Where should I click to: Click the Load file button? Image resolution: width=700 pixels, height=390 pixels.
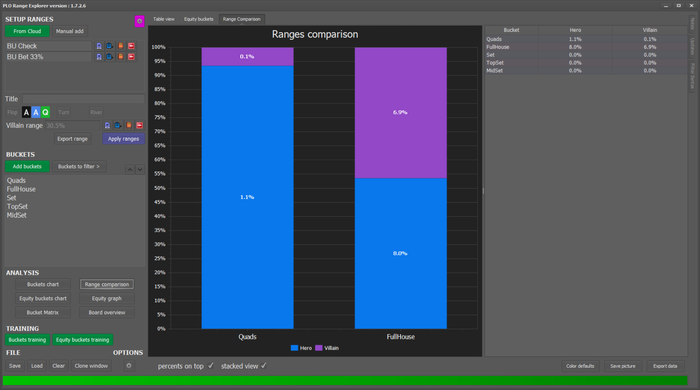click(x=37, y=366)
